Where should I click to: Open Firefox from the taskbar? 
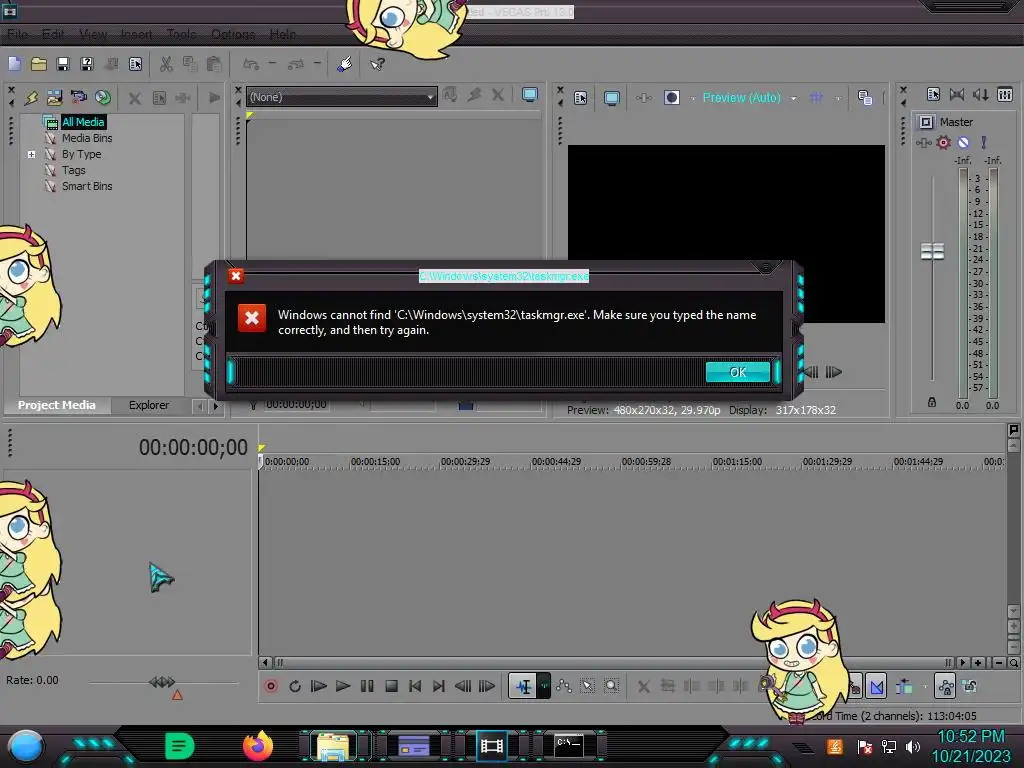257,745
